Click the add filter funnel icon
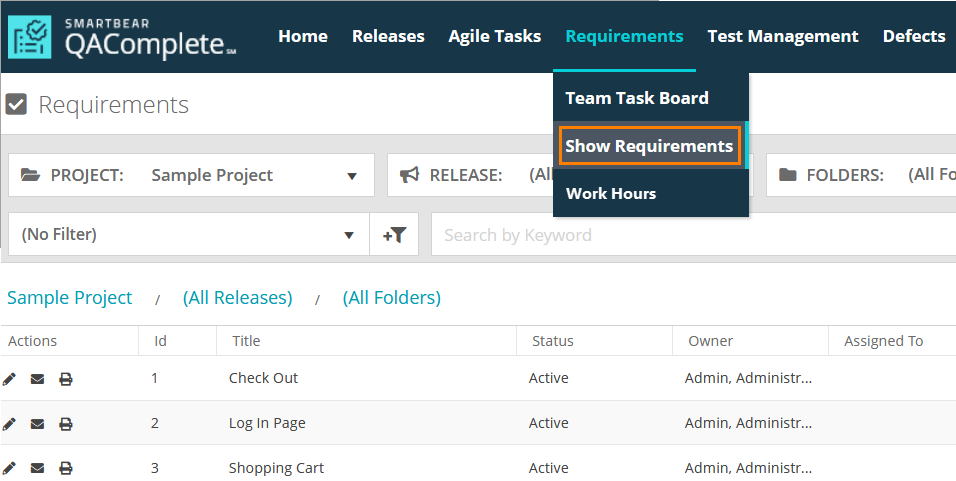The width and height of the screenshot is (956, 481). [394, 235]
